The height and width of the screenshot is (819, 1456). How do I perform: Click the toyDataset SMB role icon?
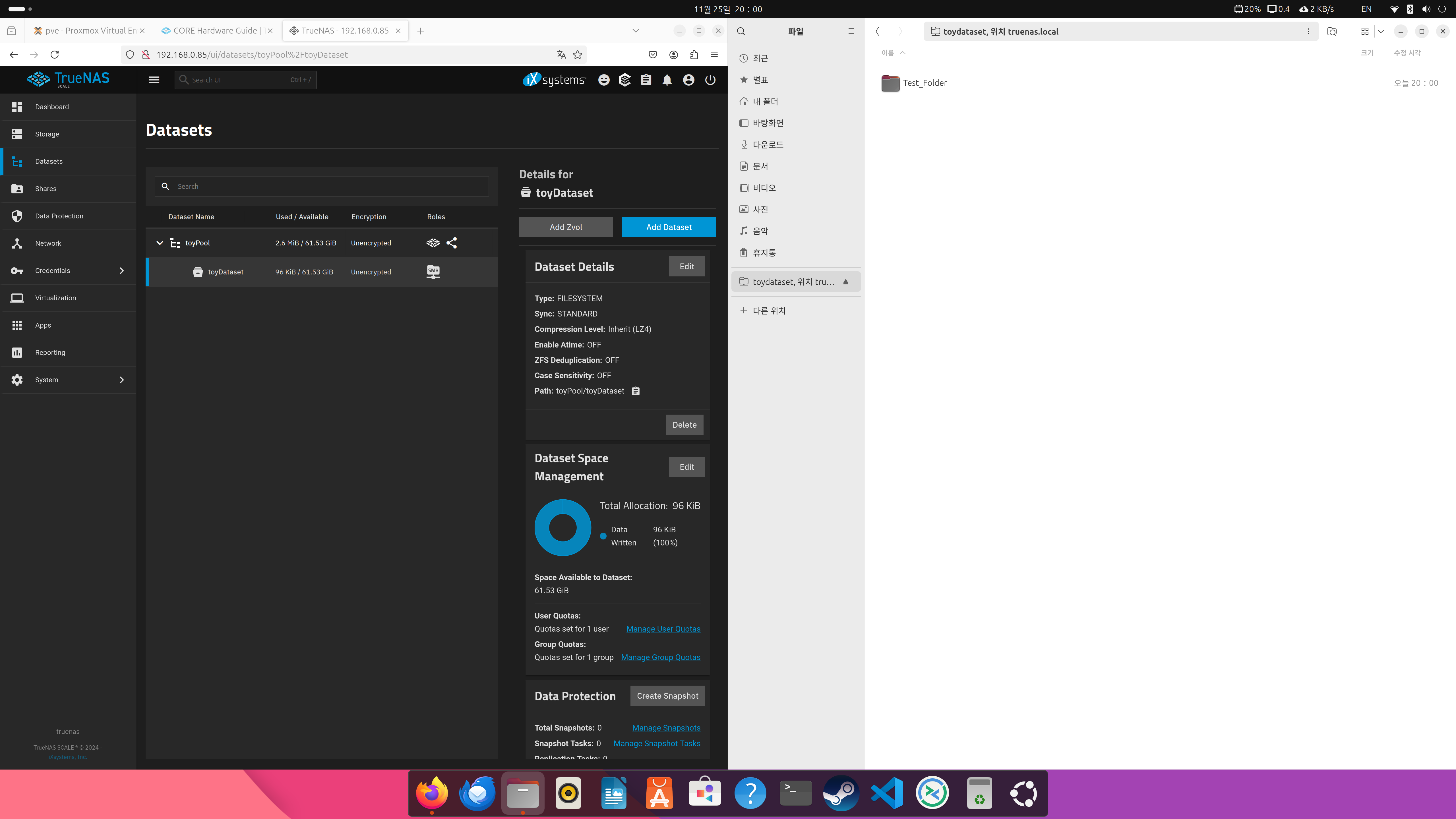(433, 272)
